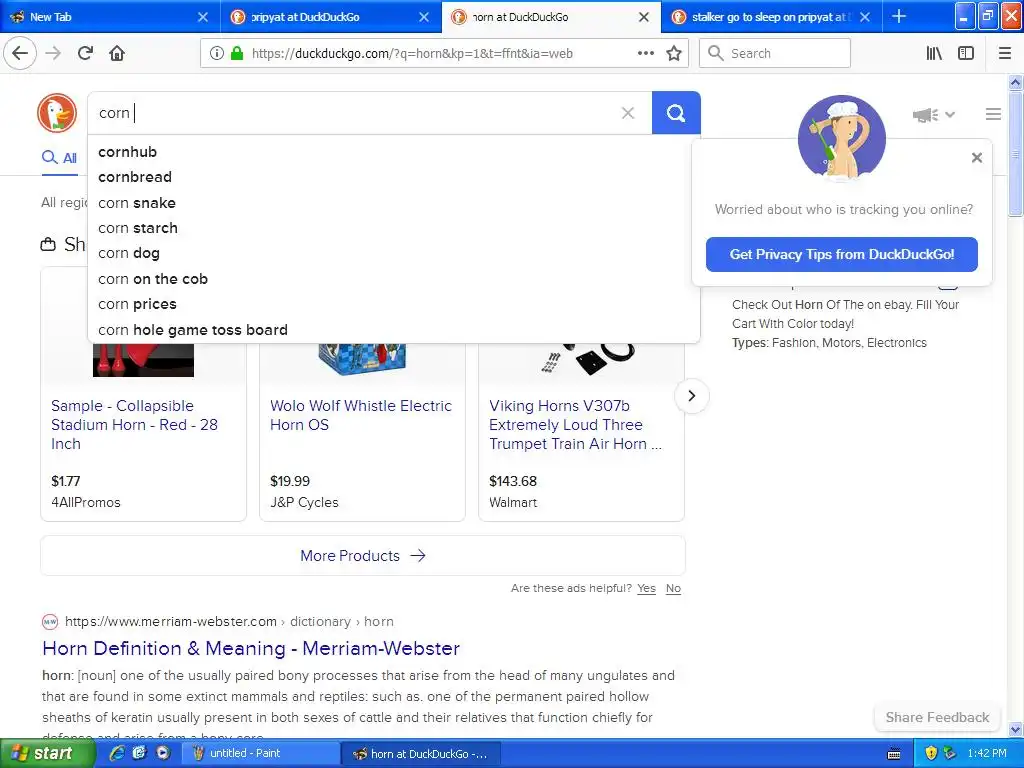Open Internet Explorer quick launch icon
The image size is (1024, 768).
click(118, 753)
